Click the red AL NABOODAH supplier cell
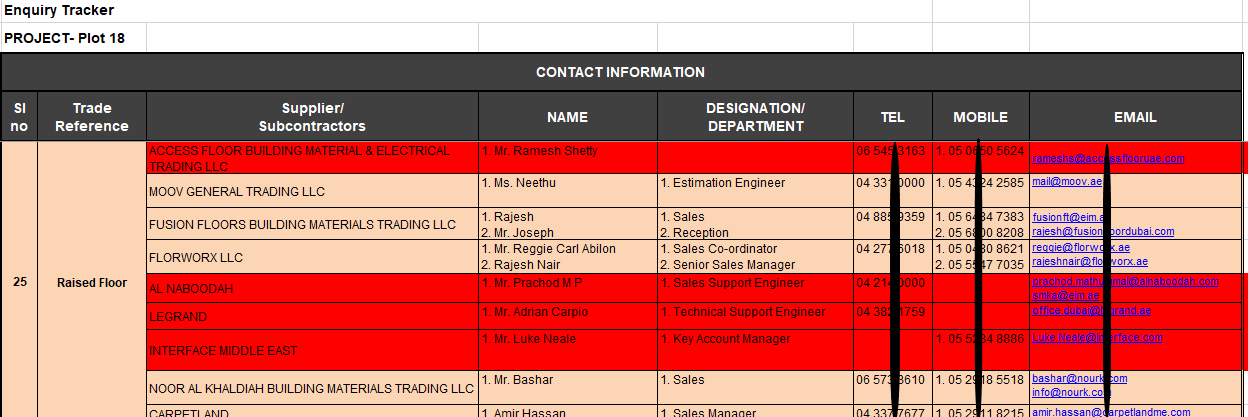 (x=312, y=288)
